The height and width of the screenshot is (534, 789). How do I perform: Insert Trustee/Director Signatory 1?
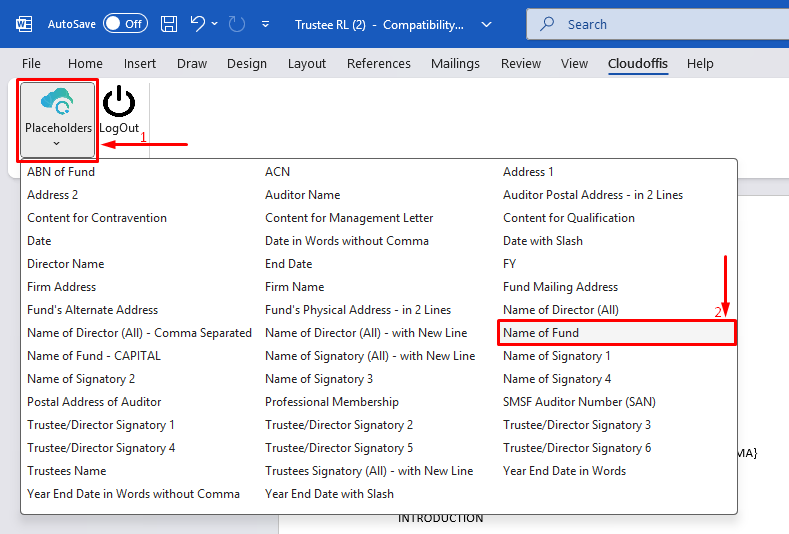click(101, 425)
